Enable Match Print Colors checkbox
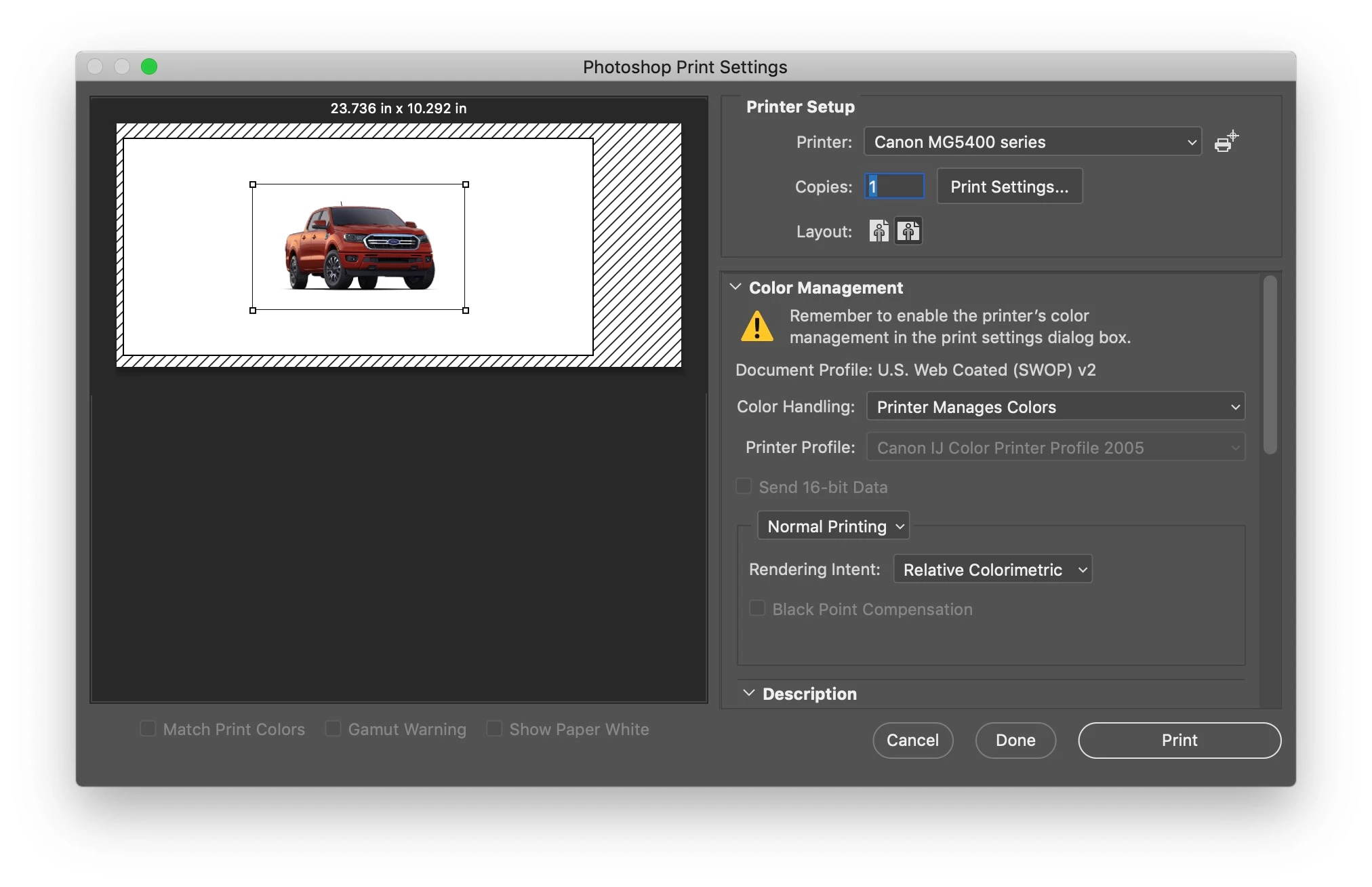Screen dimensions: 1372x887 coord(148,728)
